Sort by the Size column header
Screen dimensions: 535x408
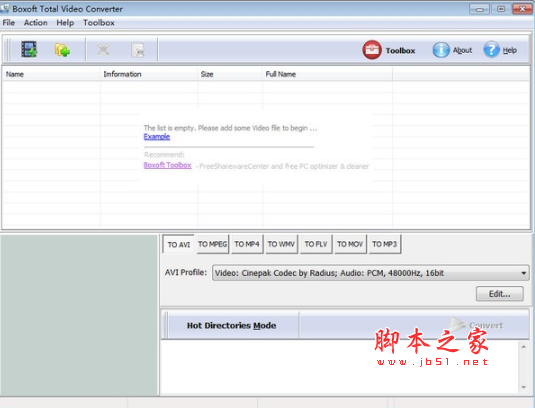pos(230,74)
